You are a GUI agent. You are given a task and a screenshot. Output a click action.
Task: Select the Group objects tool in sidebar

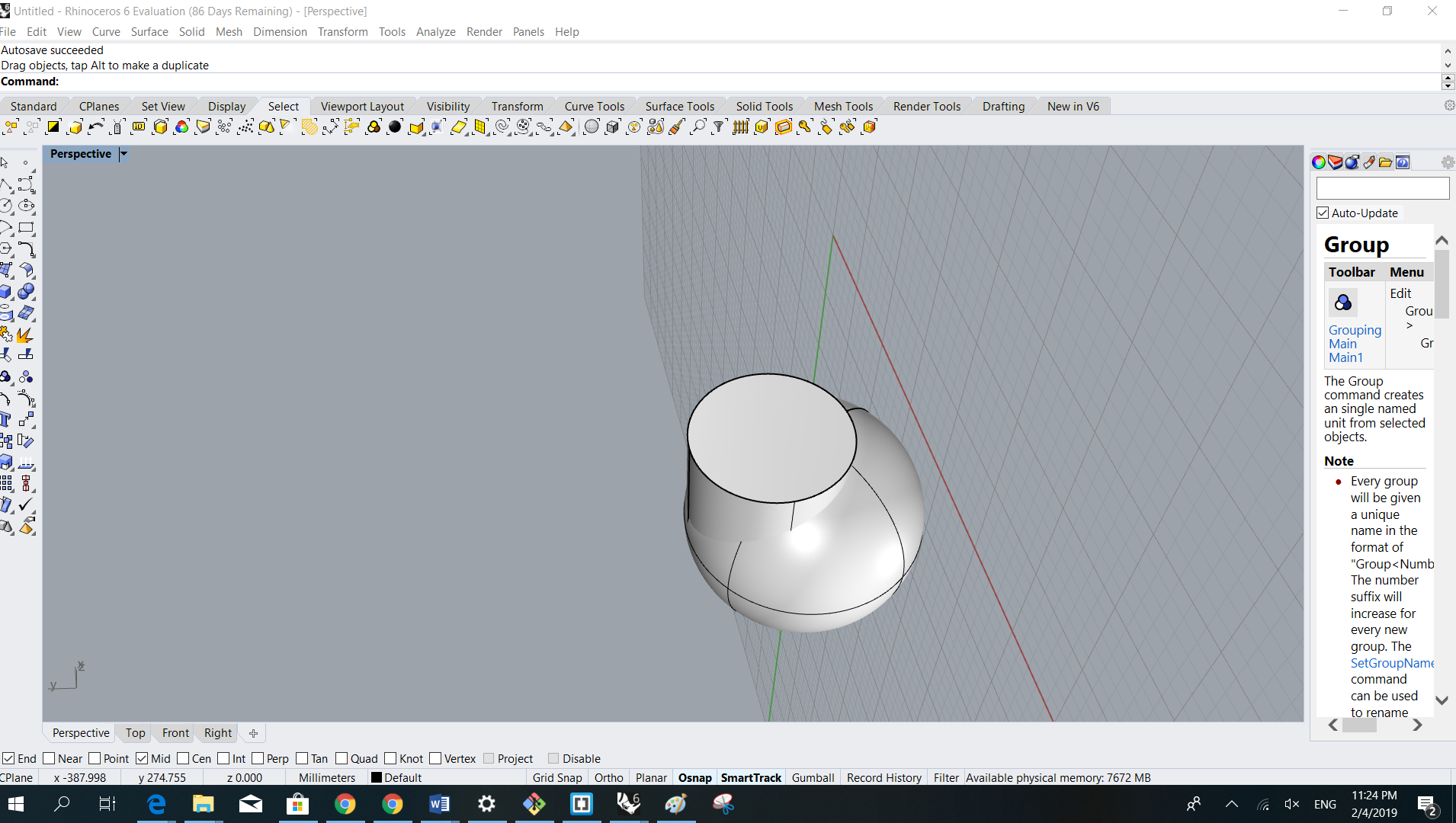pos(6,376)
